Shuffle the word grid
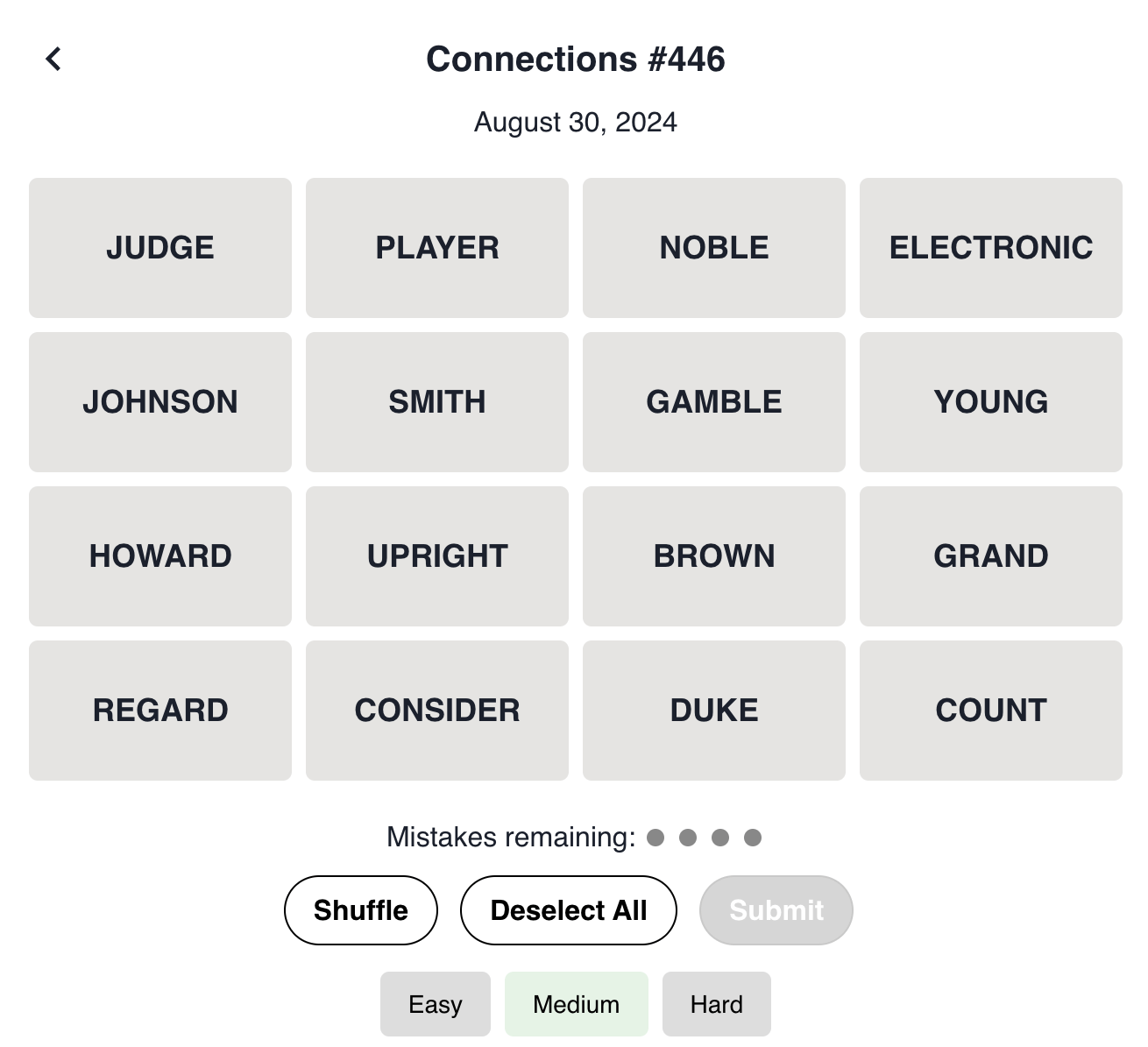This screenshot has width=1148, height=1047. (360, 909)
